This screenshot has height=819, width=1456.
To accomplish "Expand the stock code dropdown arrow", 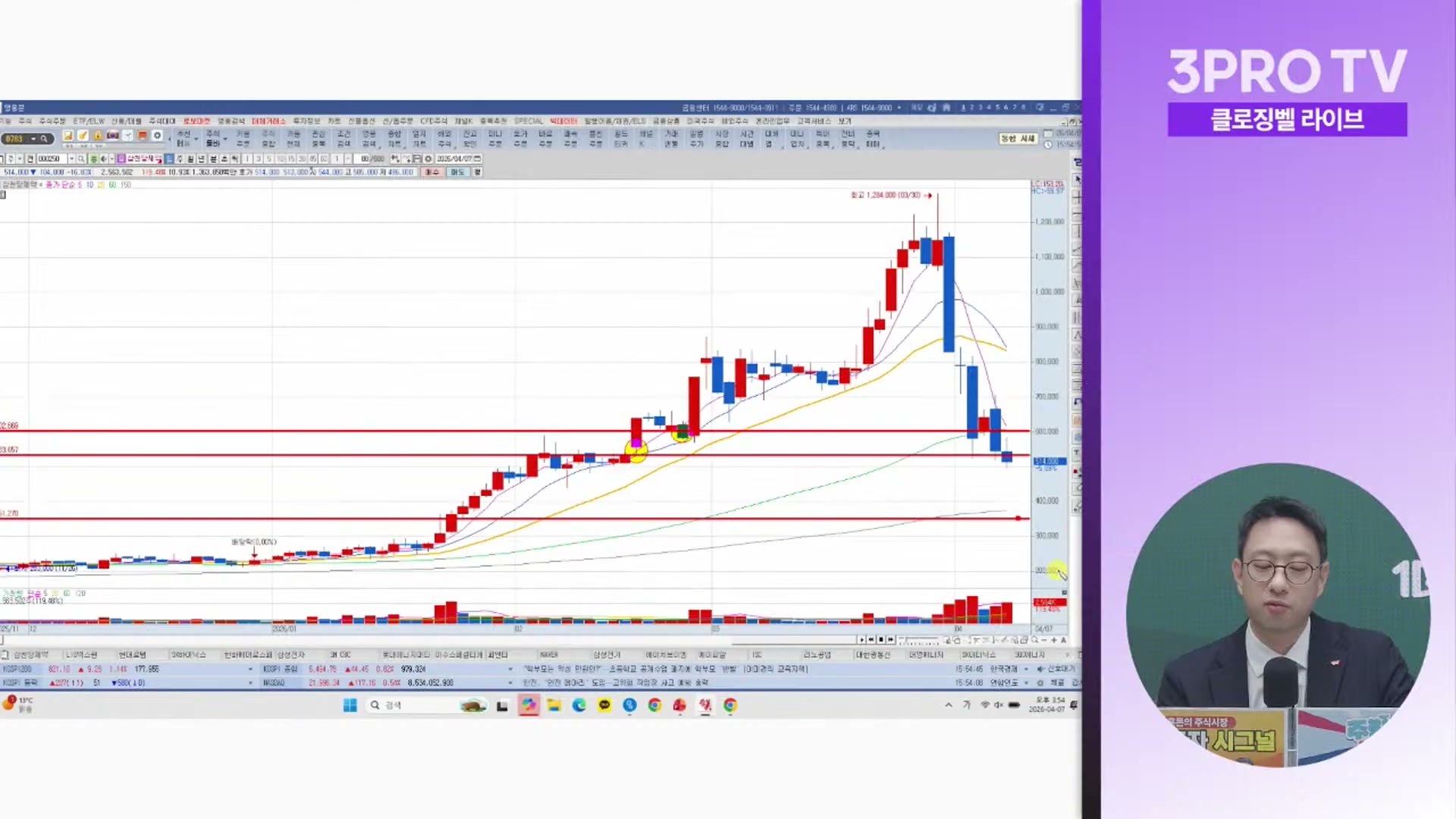I will (x=71, y=158).
